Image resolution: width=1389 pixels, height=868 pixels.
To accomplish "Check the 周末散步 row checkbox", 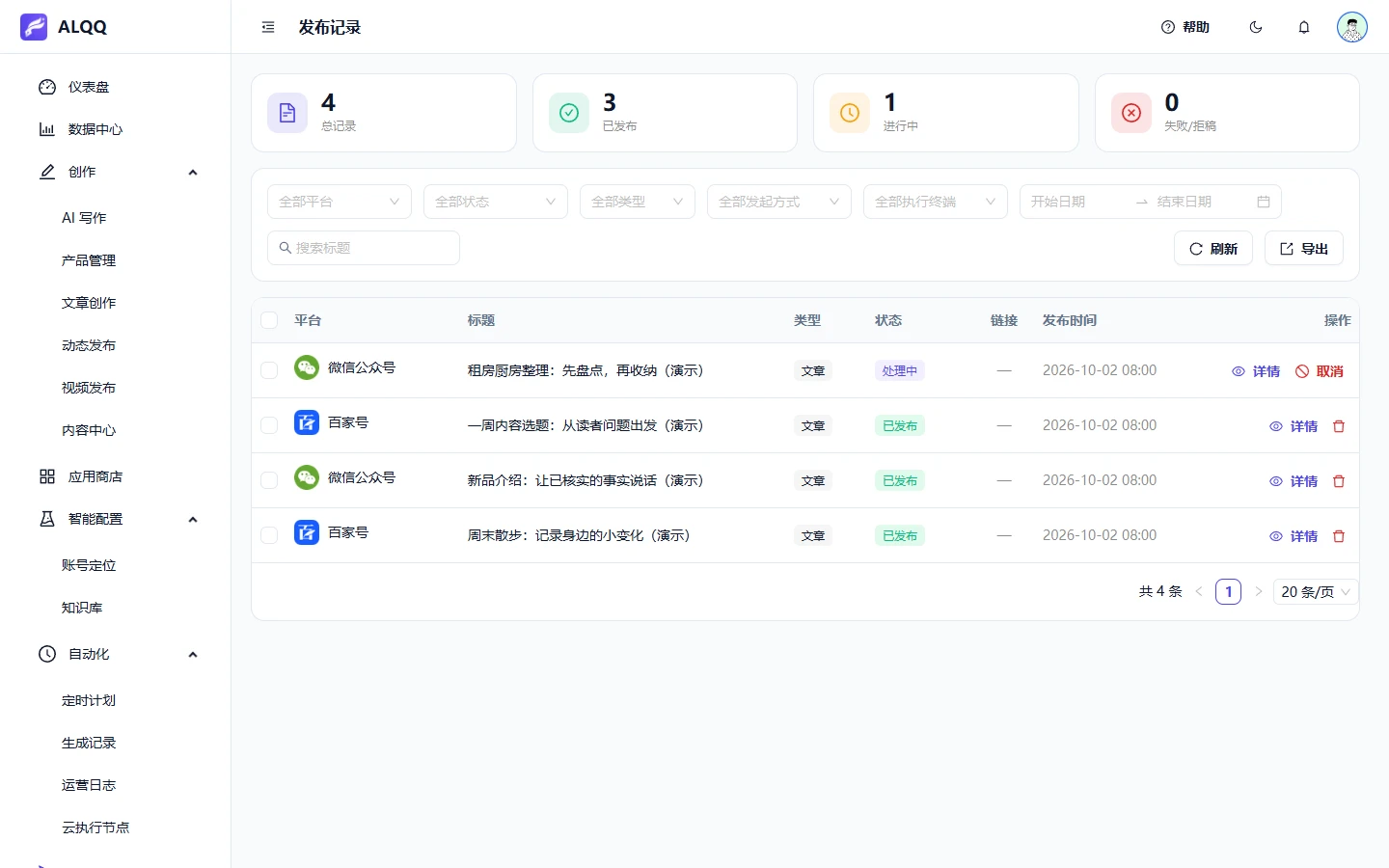I will coord(269,535).
